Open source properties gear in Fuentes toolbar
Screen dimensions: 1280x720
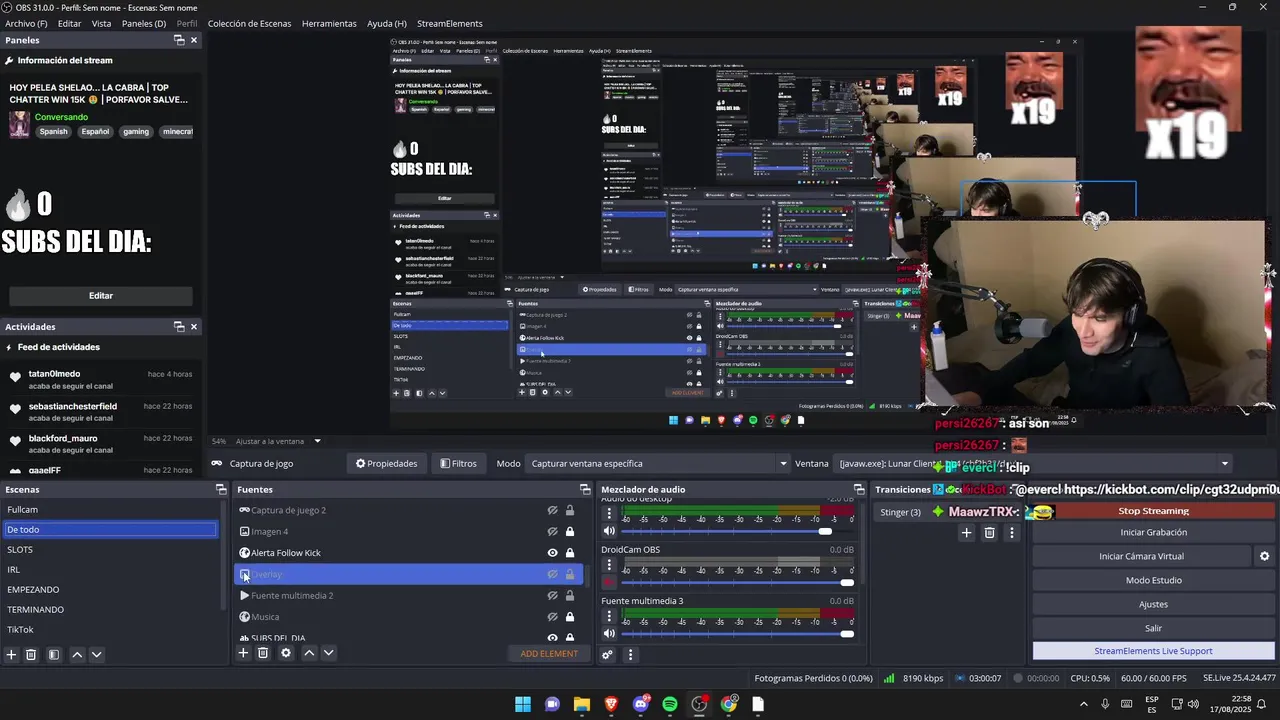[286, 653]
